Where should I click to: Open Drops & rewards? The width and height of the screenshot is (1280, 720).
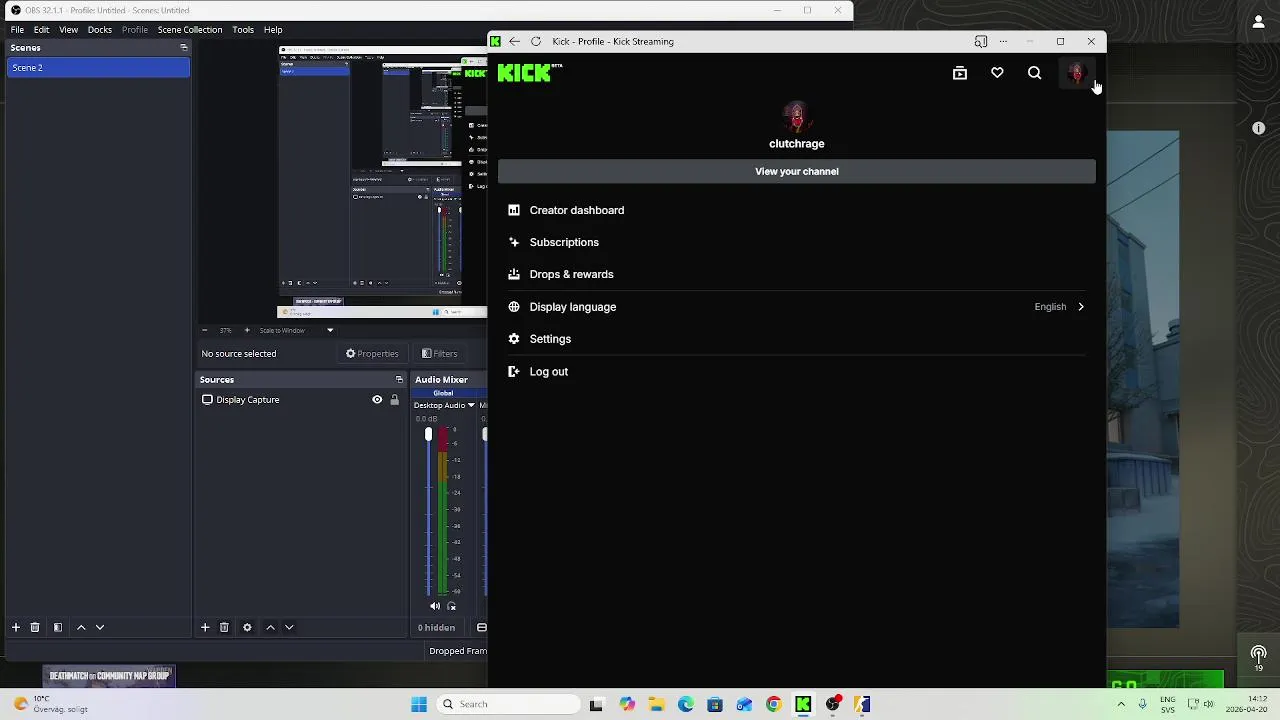pyautogui.click(x=571, y=274)
